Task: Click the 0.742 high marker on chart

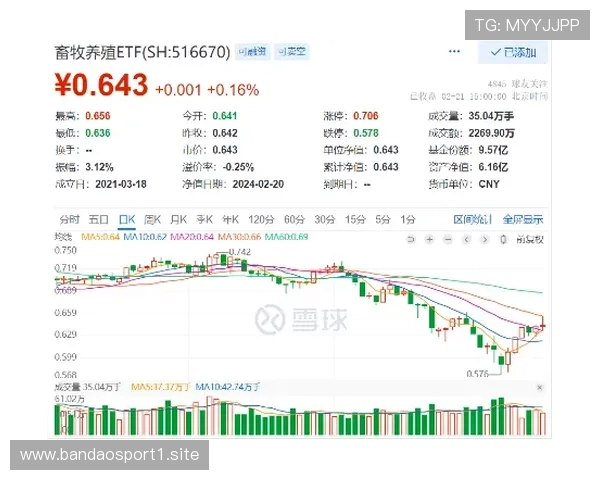Action: pos(240,252)
